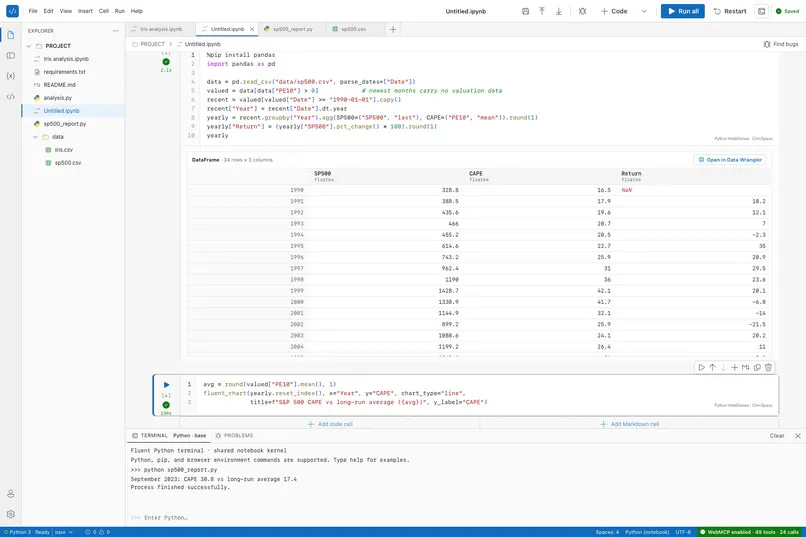806x537 pixels.
Task: Open the Help menu
Action: click(x=137, y=11)
